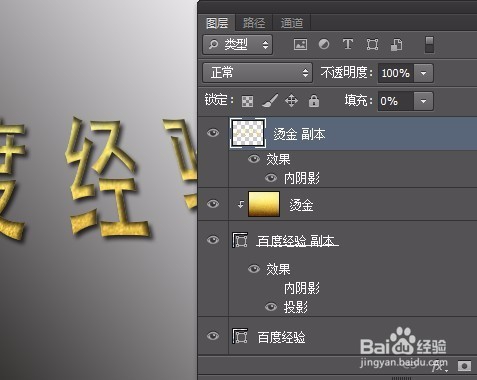The width and height of the screenshot is (477, 380).
Task: Open the opacity slider arrow
Action: [x=423, y=73]
